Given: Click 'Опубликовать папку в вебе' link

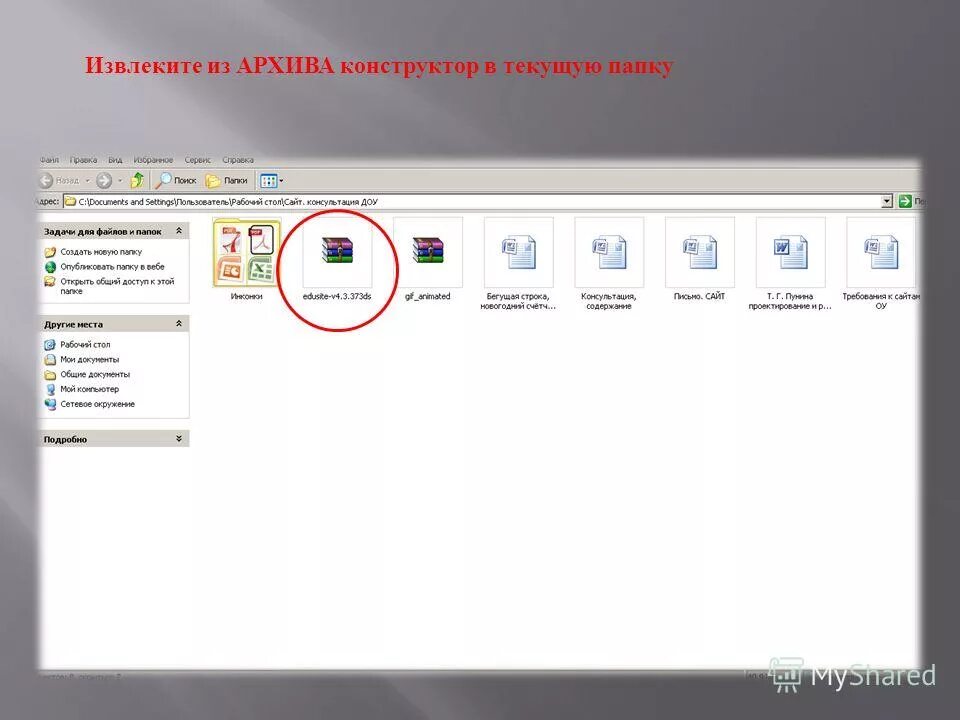Looking at the screenshot, I should [x=112, y=266].
